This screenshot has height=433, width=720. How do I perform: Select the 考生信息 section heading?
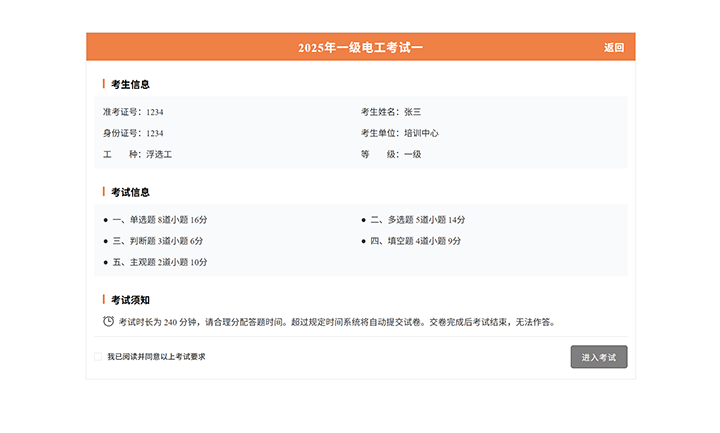[x=130, y=85]
